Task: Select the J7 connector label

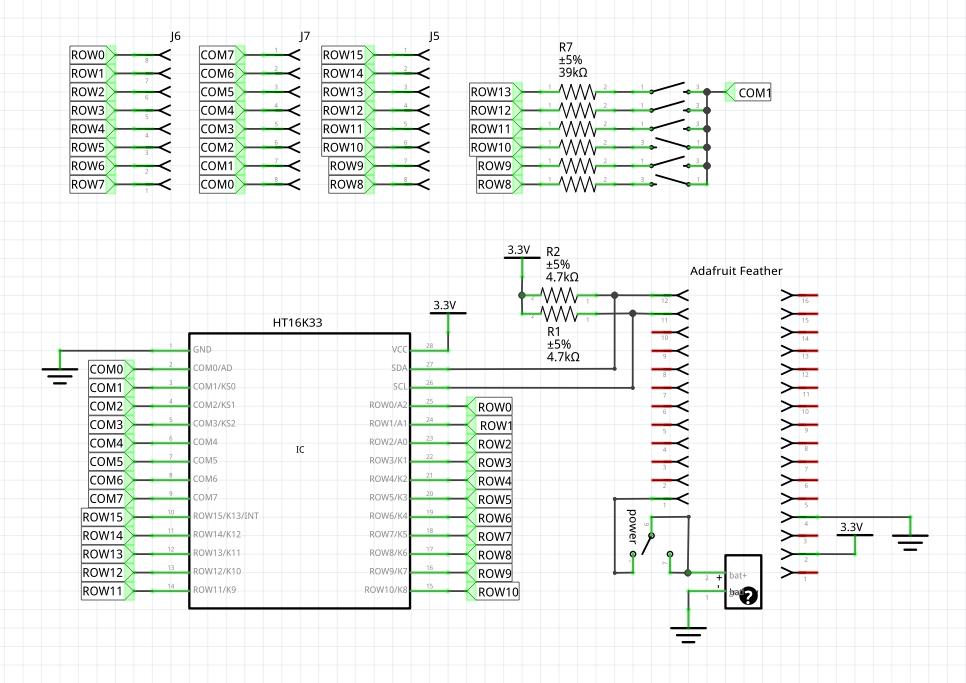Action: point(305,36)
